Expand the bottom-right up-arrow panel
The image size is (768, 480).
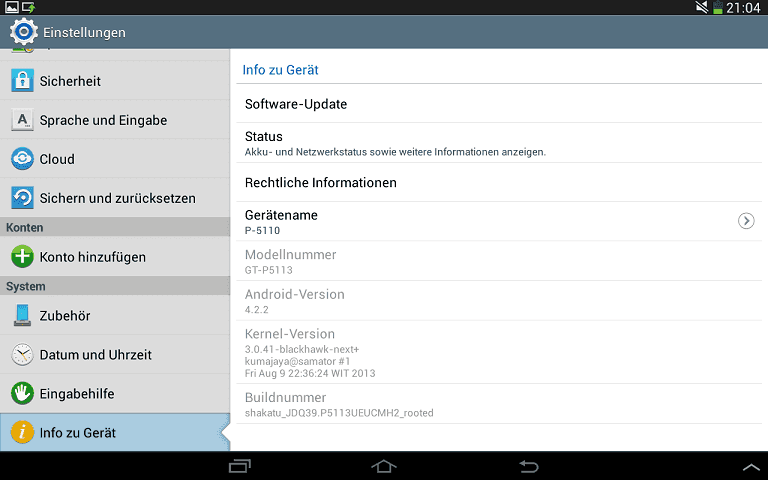pos(751,467)
